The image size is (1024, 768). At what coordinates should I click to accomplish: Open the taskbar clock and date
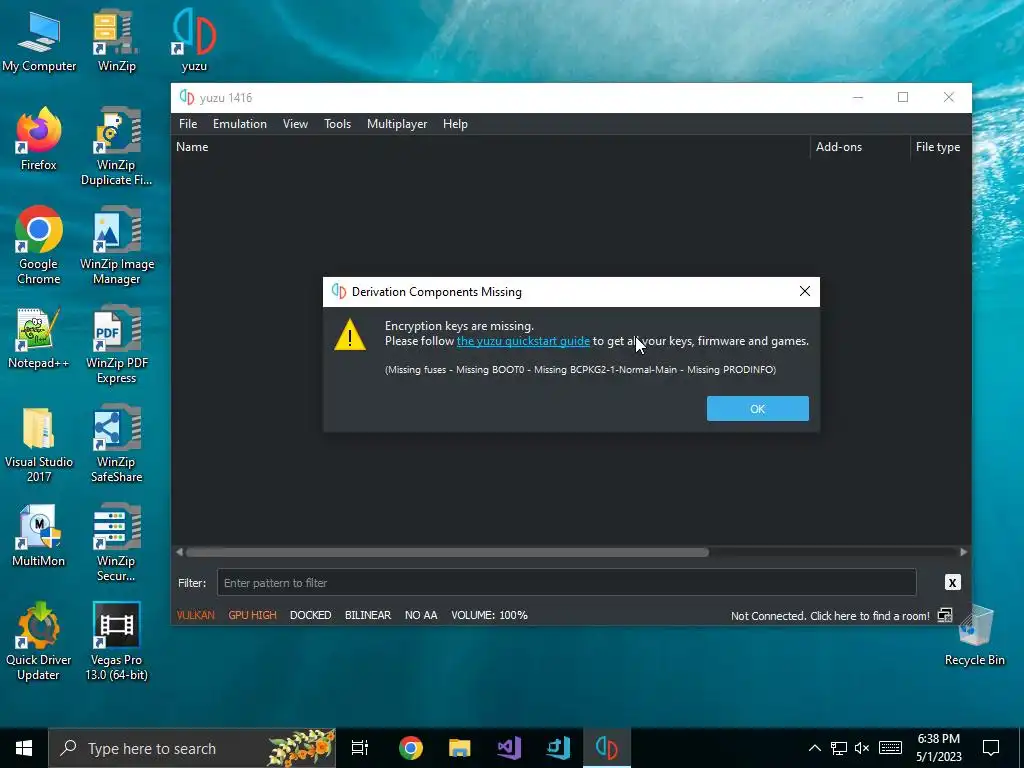click(x=938, y=748)
